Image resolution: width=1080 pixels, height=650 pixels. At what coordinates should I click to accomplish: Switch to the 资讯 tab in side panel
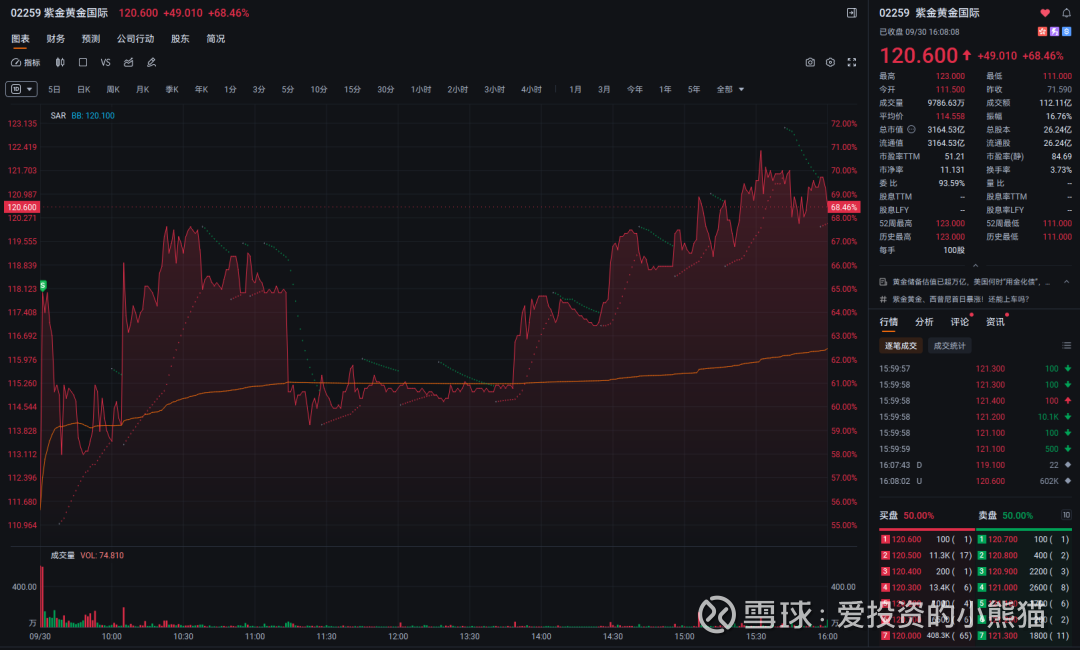(x=995, y=322)
